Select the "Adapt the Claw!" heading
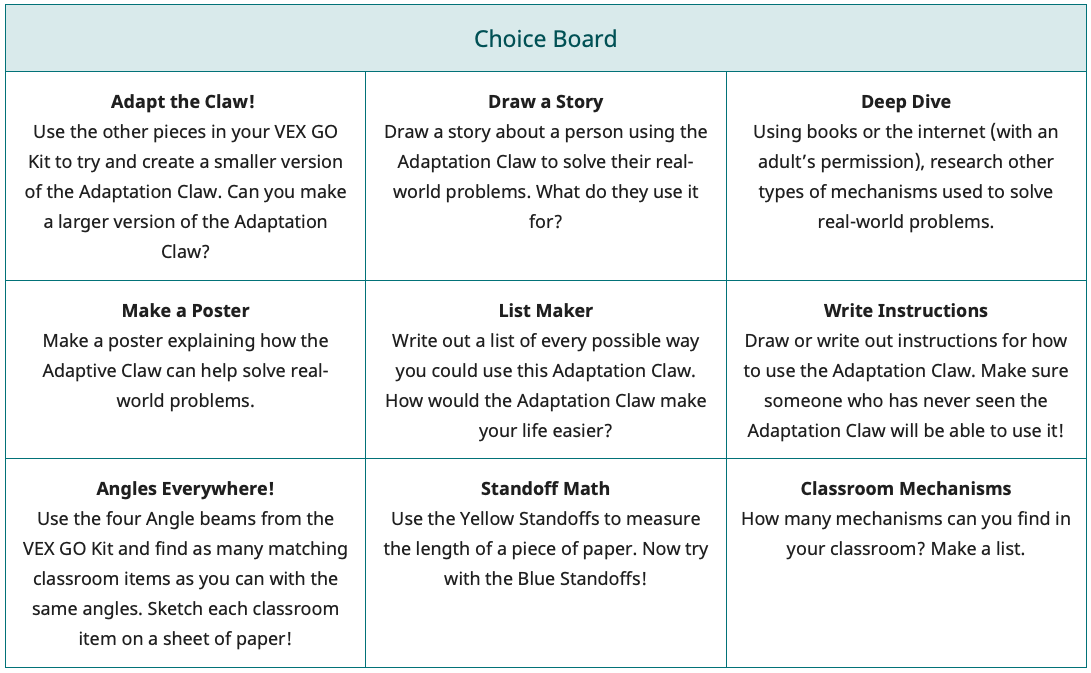Viewport: 1091px width, 673px height. 185,102
